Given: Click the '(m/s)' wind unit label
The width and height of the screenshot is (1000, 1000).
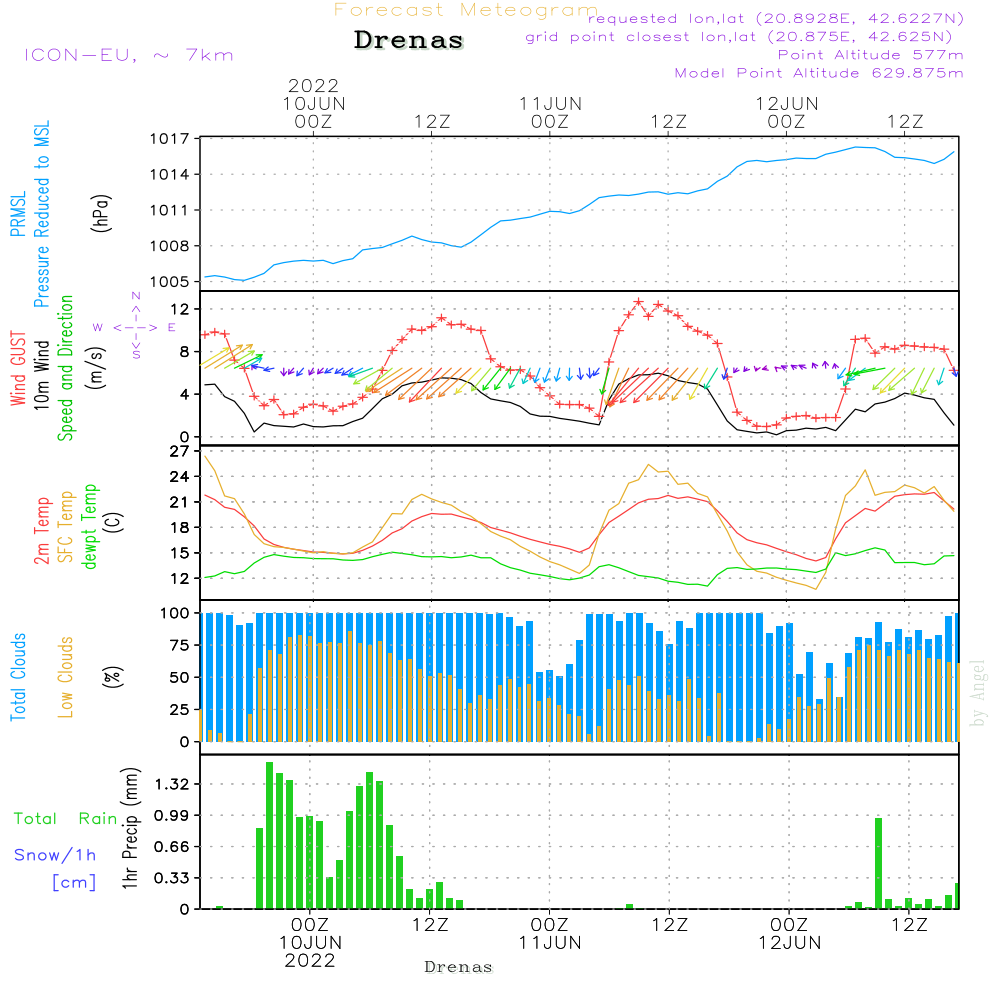Looking at the screenshot, I should click(96, 369).
